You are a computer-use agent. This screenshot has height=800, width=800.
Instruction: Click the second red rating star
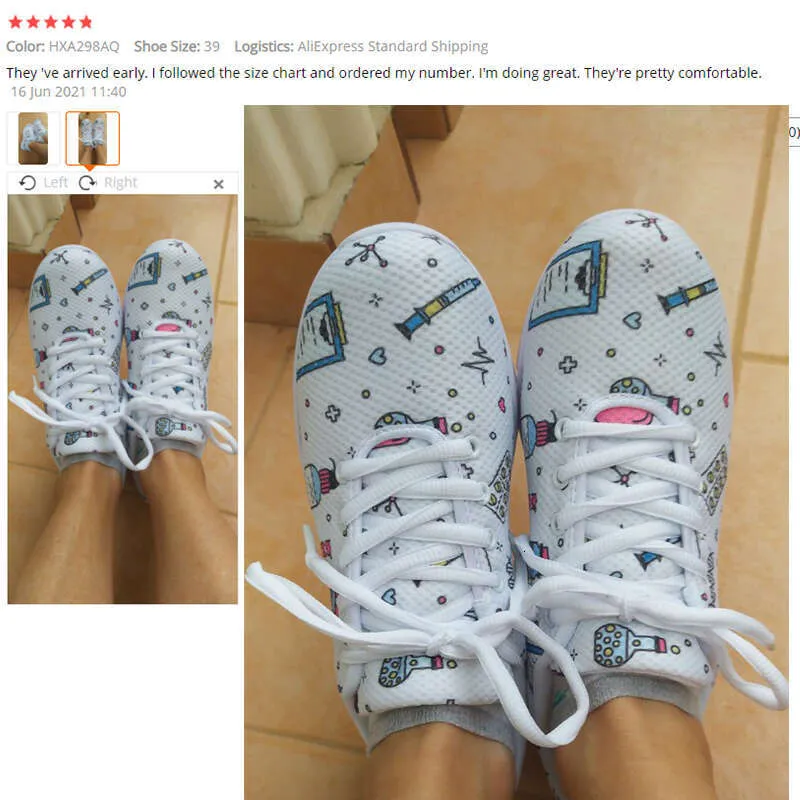coord(33,22)
